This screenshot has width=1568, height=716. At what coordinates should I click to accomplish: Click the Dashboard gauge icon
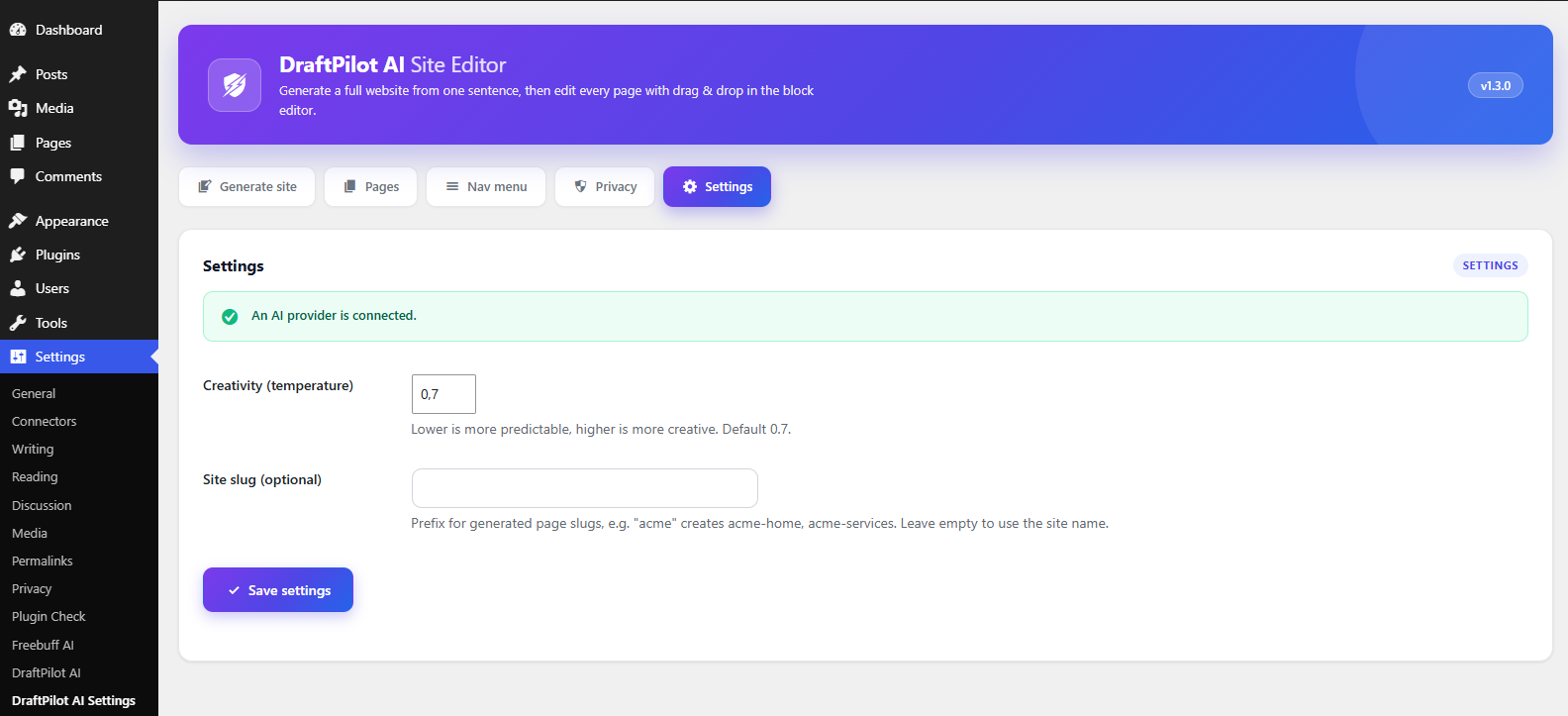pyautogui.click(x=18, y=30)
